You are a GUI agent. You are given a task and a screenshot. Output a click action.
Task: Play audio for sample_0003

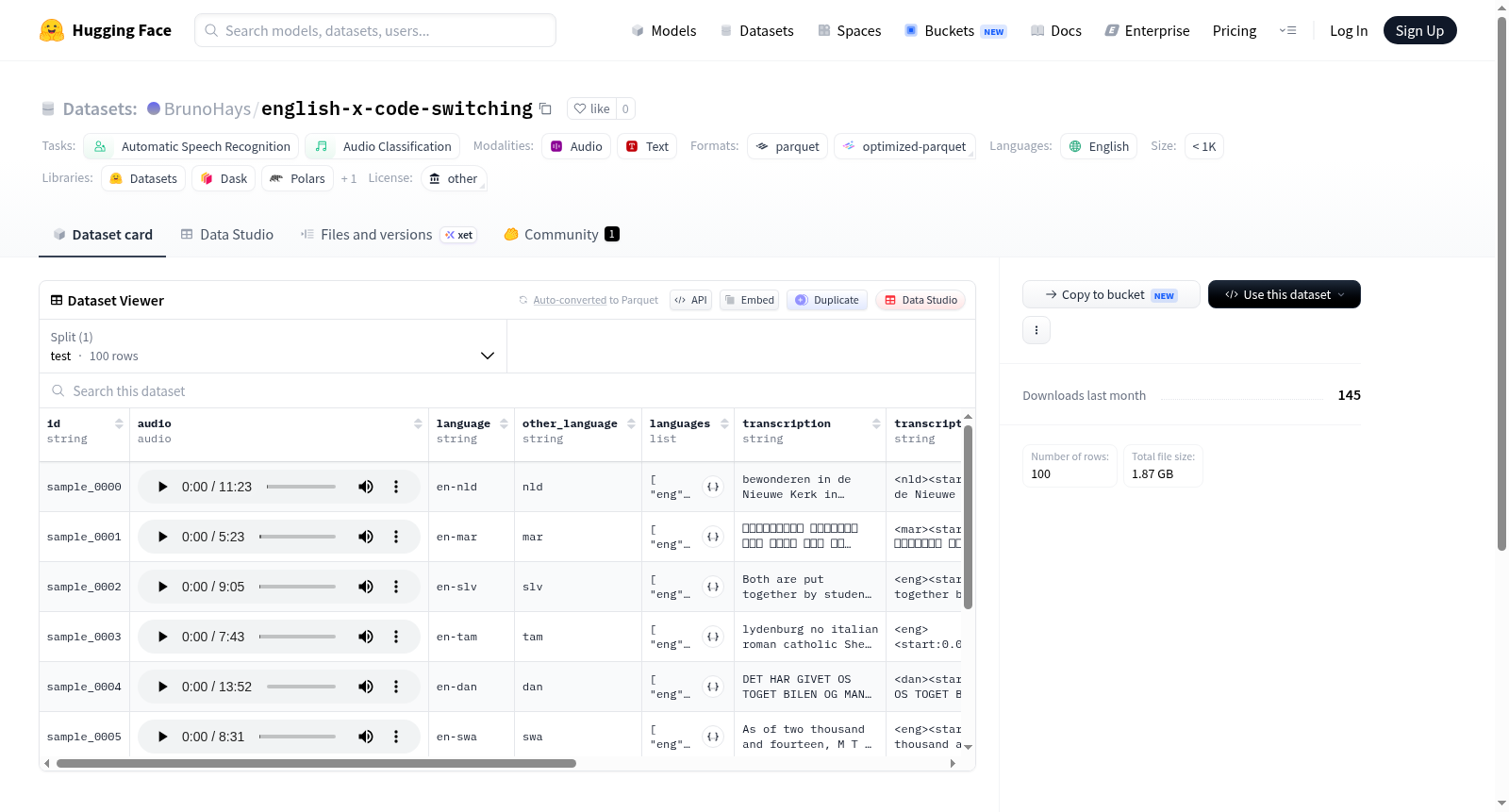(162, 637)
